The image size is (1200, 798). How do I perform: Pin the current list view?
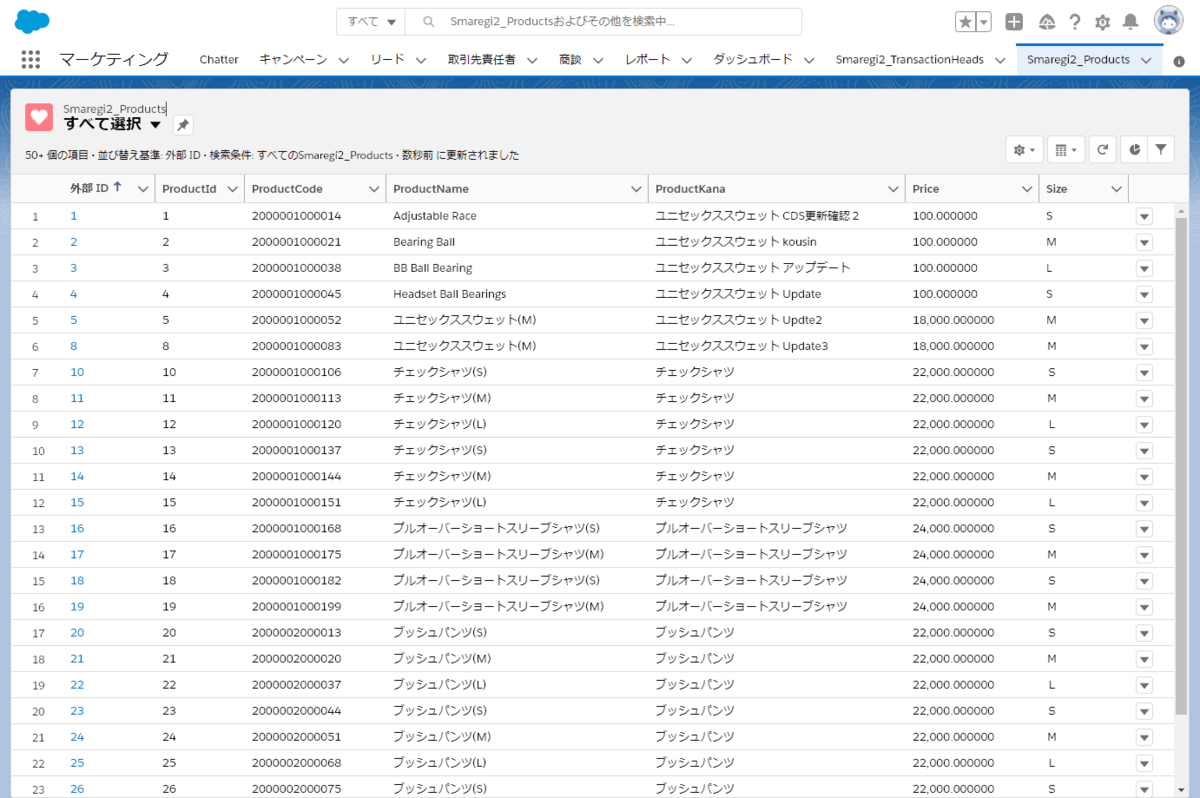(x=183, y=125)
